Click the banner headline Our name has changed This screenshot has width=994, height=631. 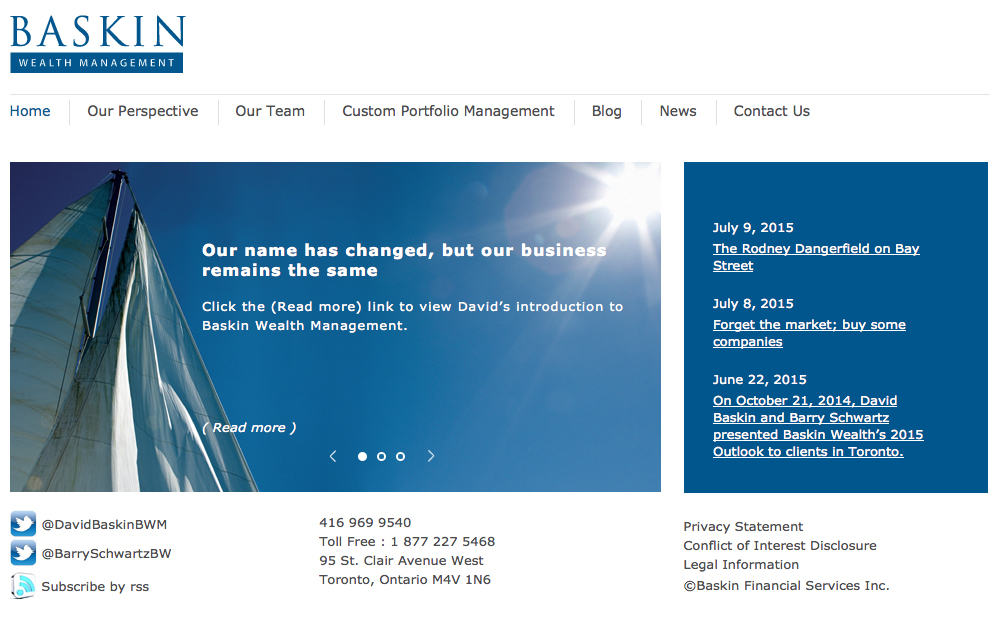(x=404, y=260)
